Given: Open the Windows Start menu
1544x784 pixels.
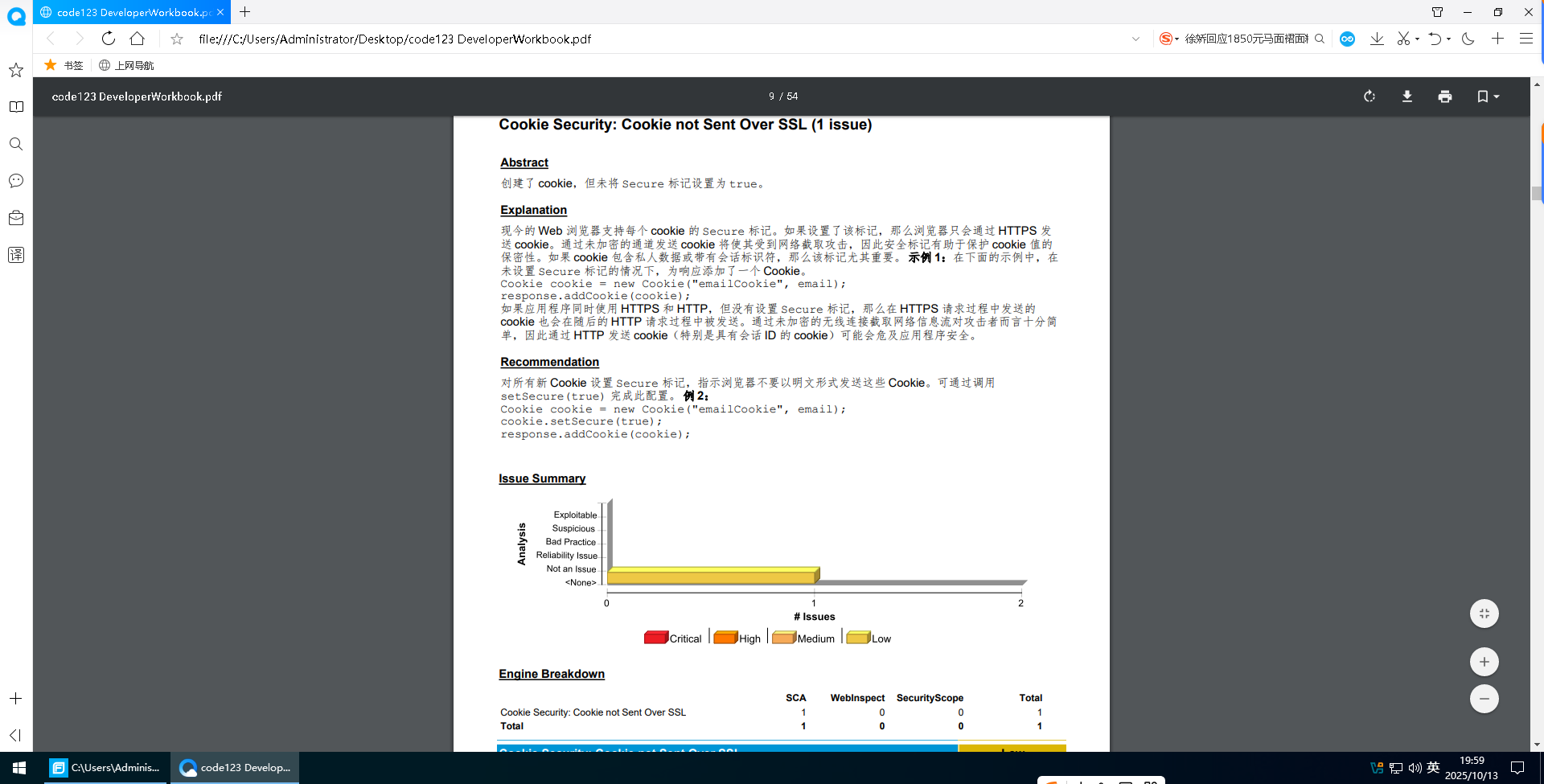Looking at the screenshot, I should point(19,768).
